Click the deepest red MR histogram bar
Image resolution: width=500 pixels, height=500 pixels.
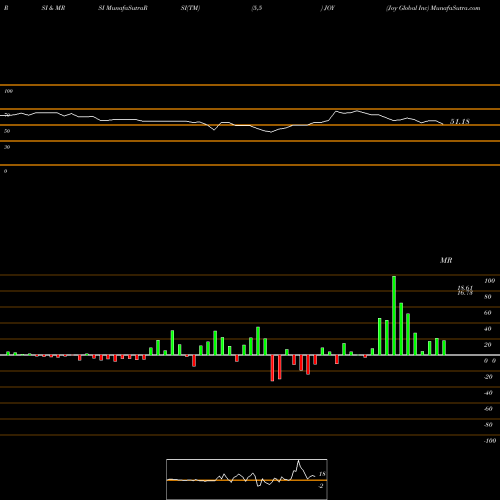[x=272, y=368]
